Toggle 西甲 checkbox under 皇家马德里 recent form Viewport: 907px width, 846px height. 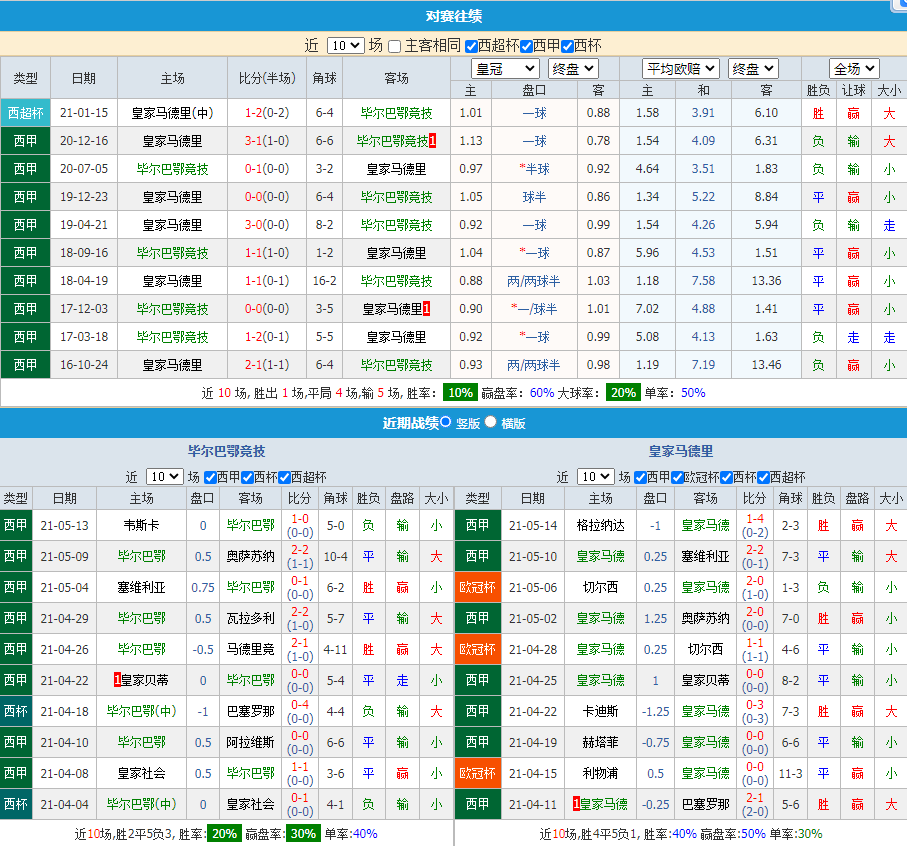pyautogui.click(x=640, y=478)
